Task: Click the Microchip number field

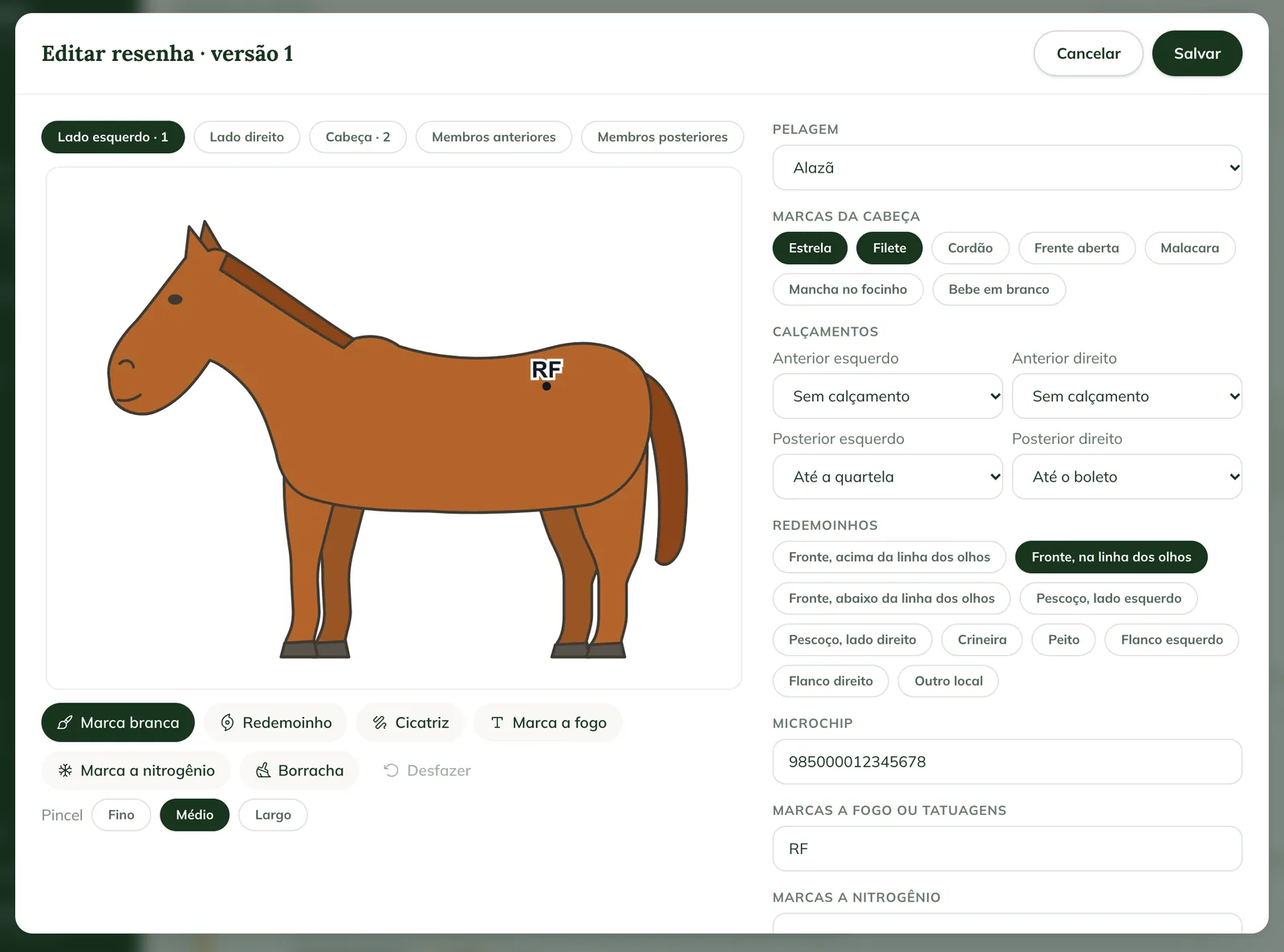Action: click(x=1007, y=762)
